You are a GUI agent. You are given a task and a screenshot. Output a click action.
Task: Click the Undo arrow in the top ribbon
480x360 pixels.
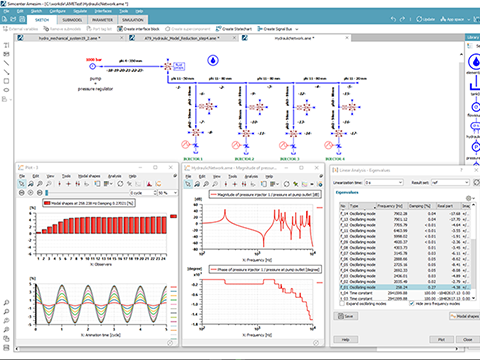coord(393,19)
